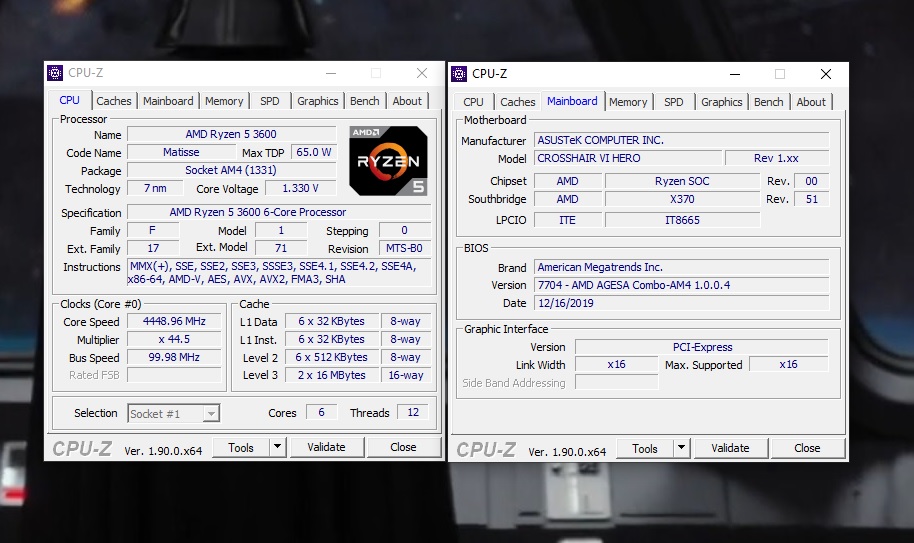
Task: Minimize the left CPU-Z window
Action: [x=331, y=73]
